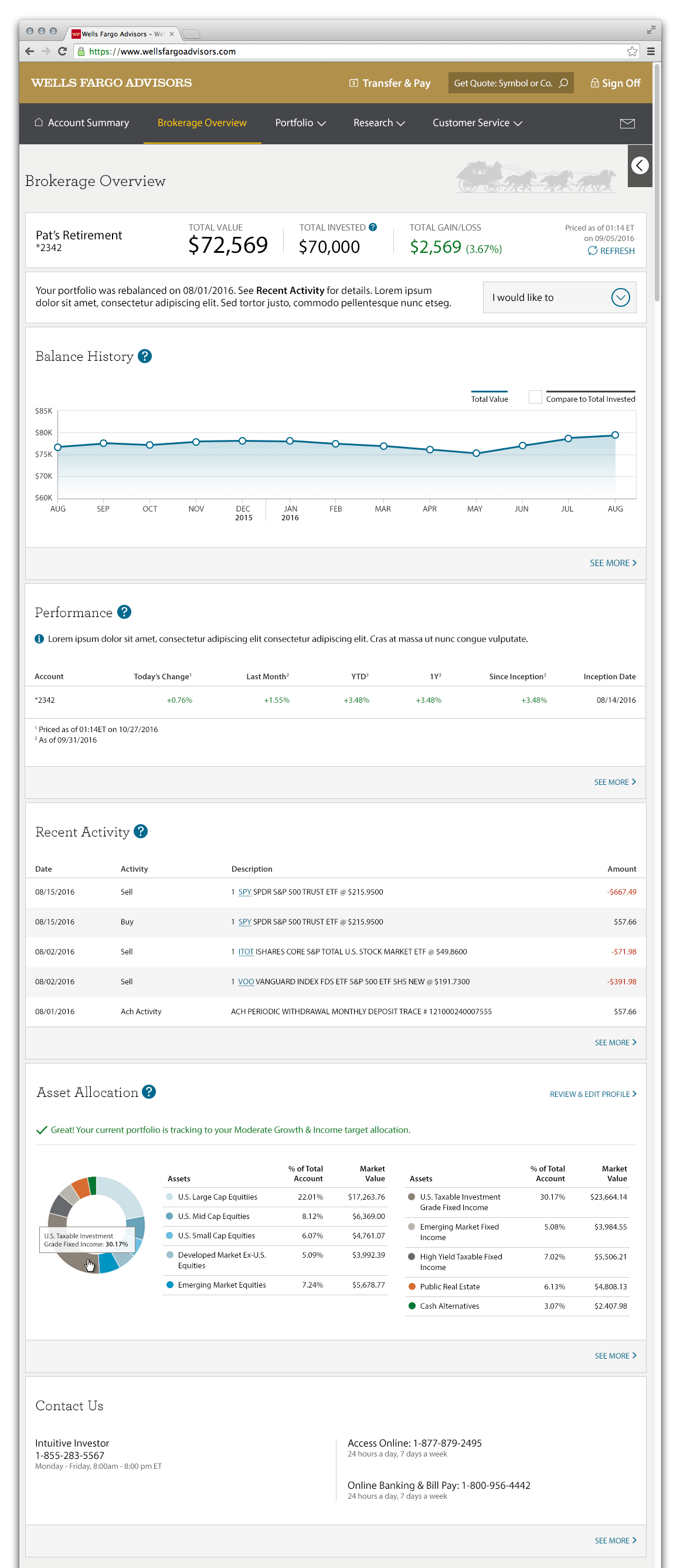Open Transfer & Pay
This screenshot has width=680, height=1568.
[389, 83]
